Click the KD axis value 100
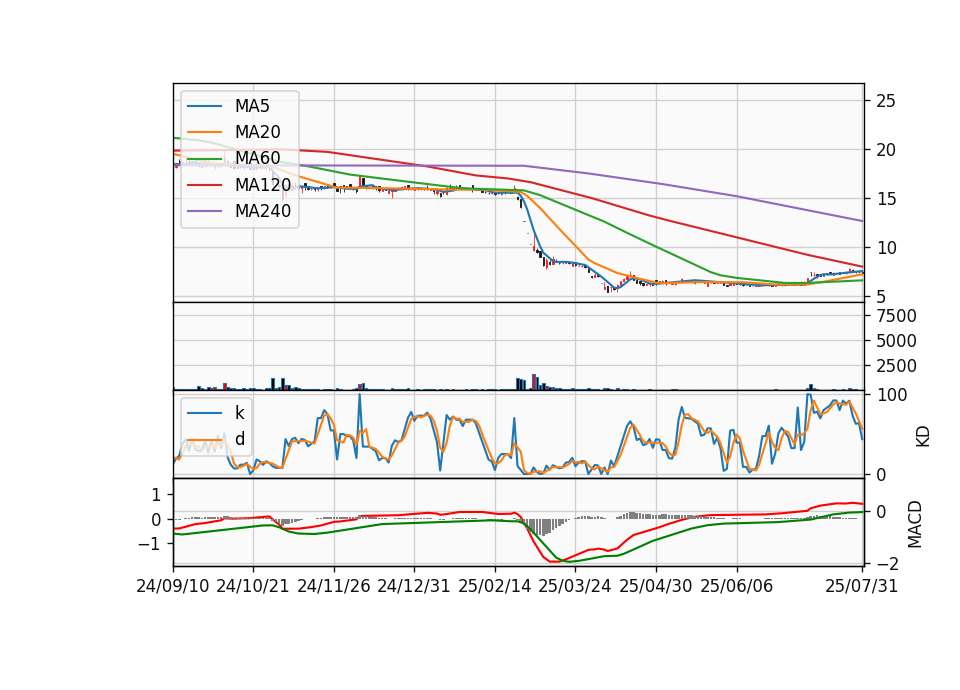 [x=892, y=395]
